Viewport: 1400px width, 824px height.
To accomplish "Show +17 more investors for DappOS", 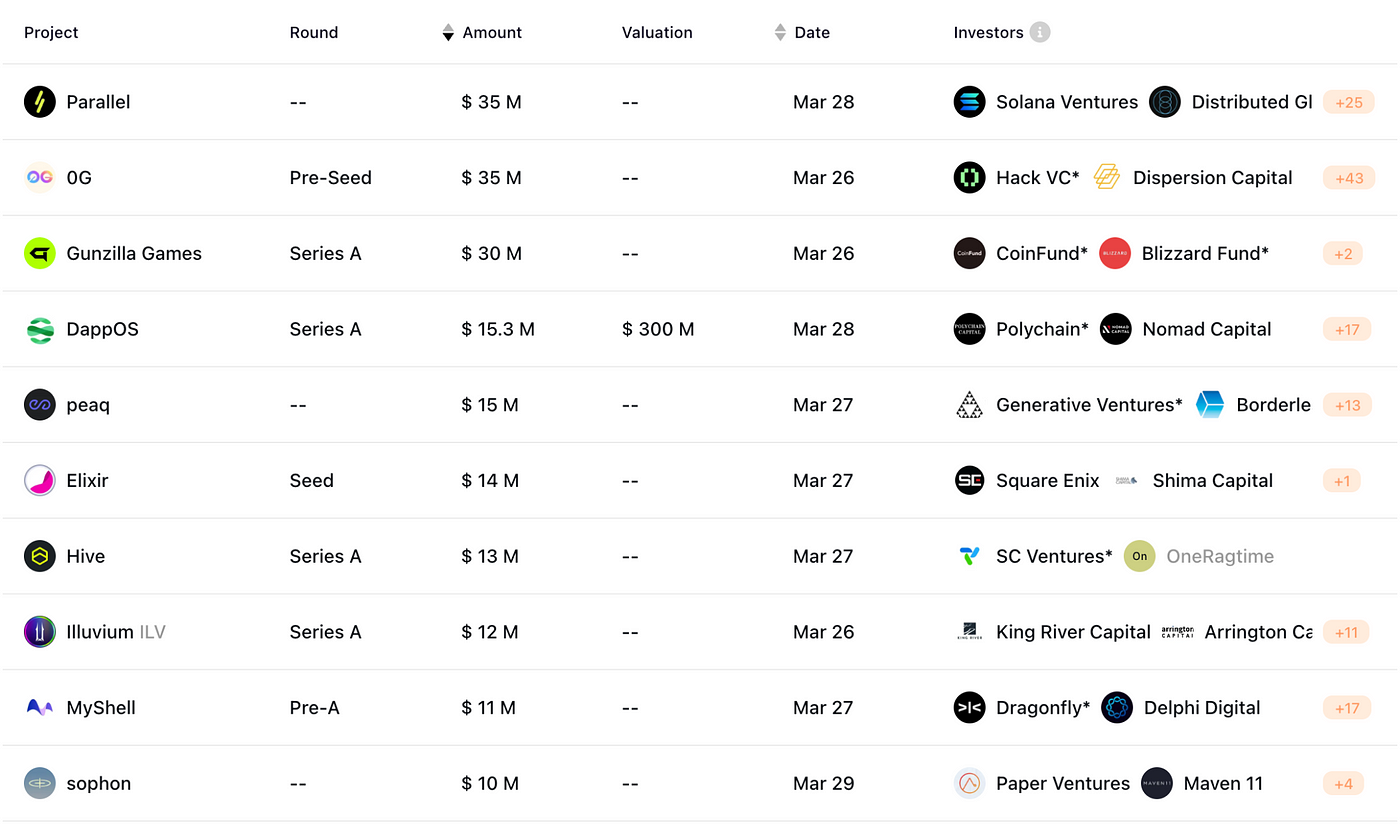I will pyautogui.click(x=1347, y=329).
